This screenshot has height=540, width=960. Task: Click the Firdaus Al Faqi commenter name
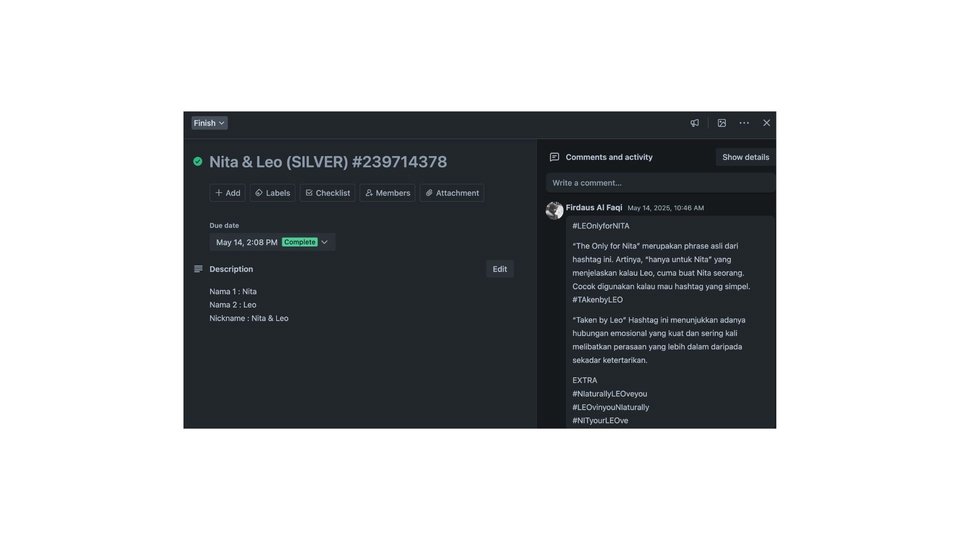pos(594,208)
